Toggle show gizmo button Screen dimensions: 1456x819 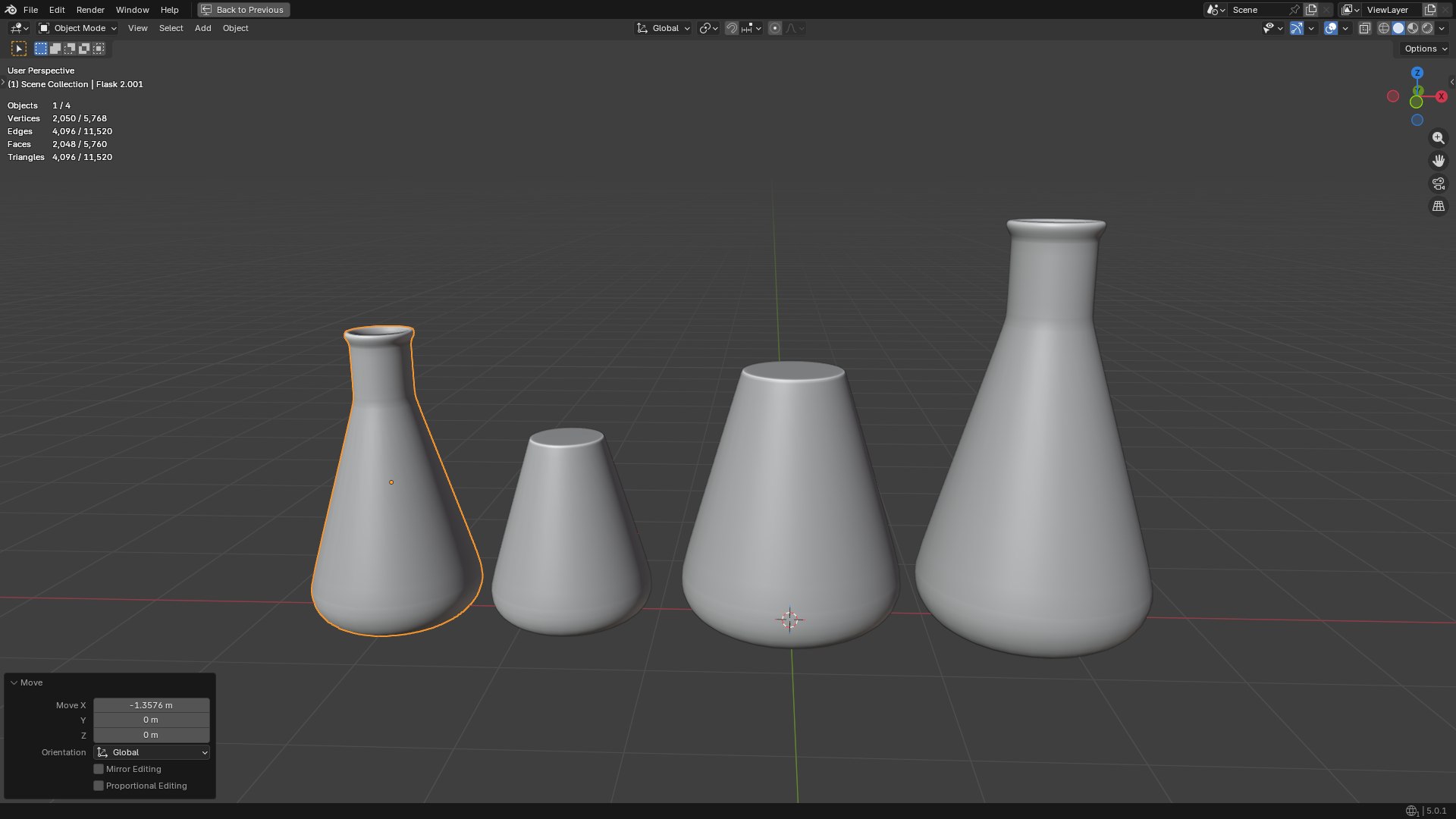(x=1297, y=28)
